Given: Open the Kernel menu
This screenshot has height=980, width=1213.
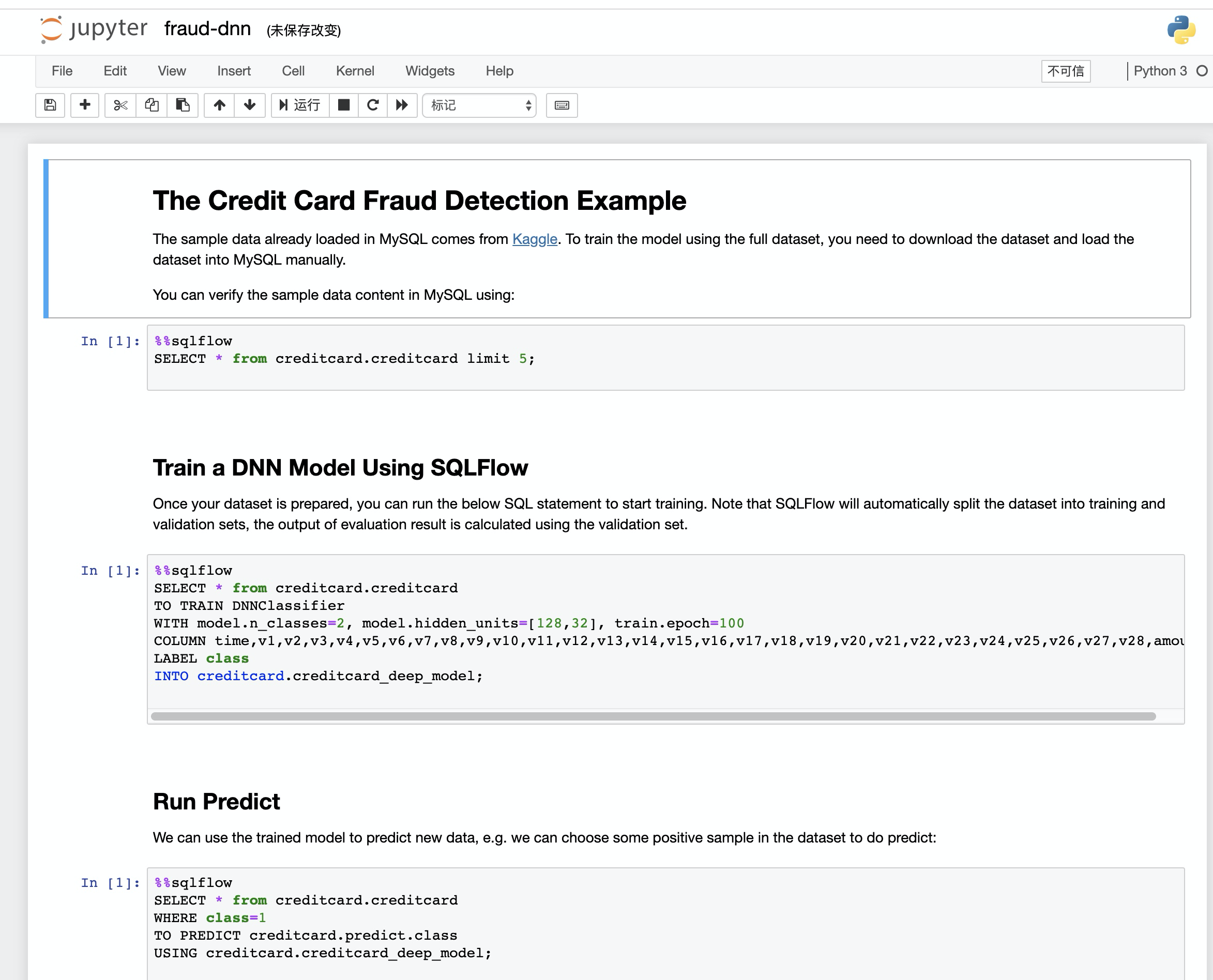Looking at the screenshot, I should tap(355, 71).
